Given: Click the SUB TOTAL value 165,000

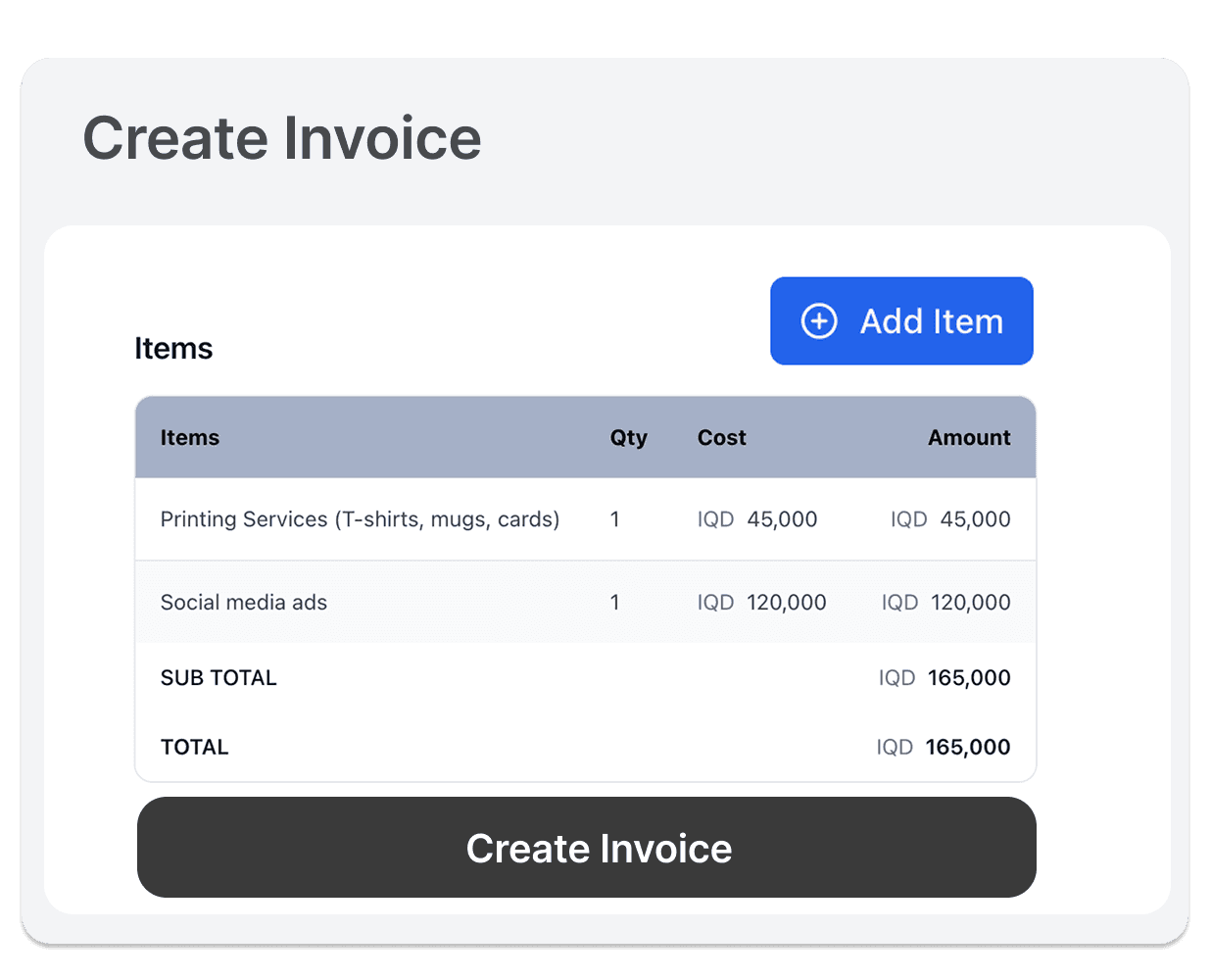Looking at the screenshot, I should [x=968, y=678].
